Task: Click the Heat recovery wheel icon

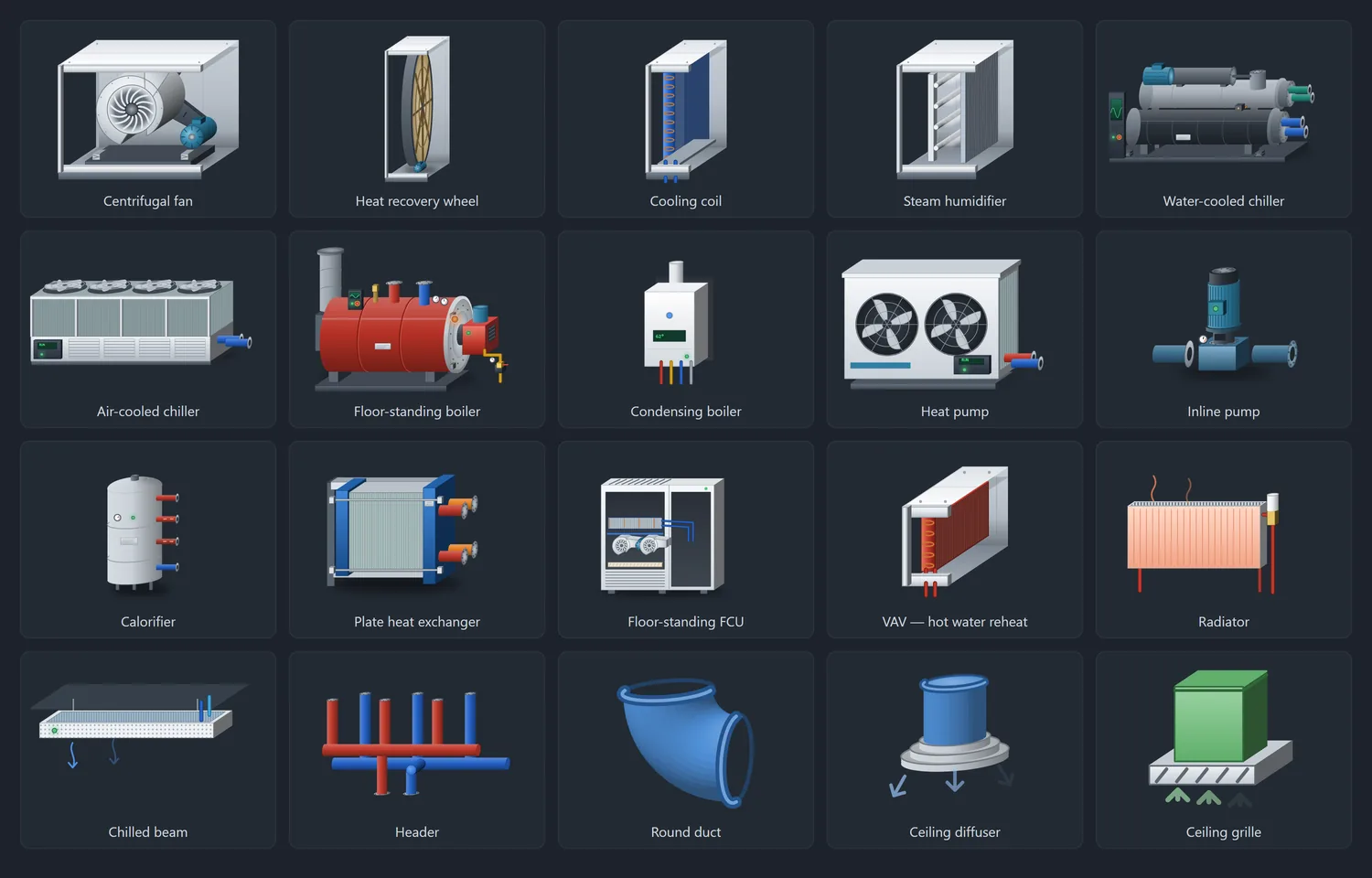Action: tap(417, 109)
